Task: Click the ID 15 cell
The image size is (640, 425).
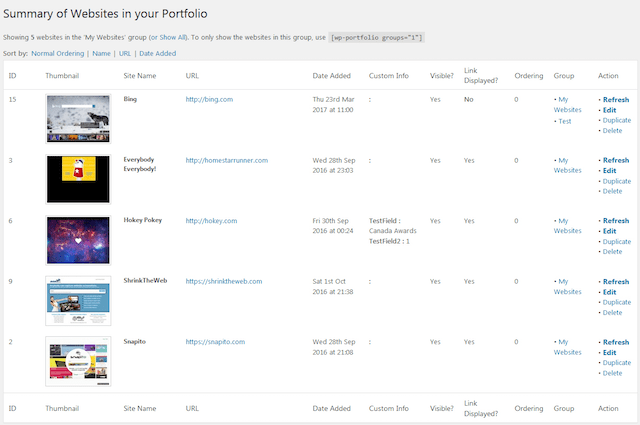Action: coord(12,99)
